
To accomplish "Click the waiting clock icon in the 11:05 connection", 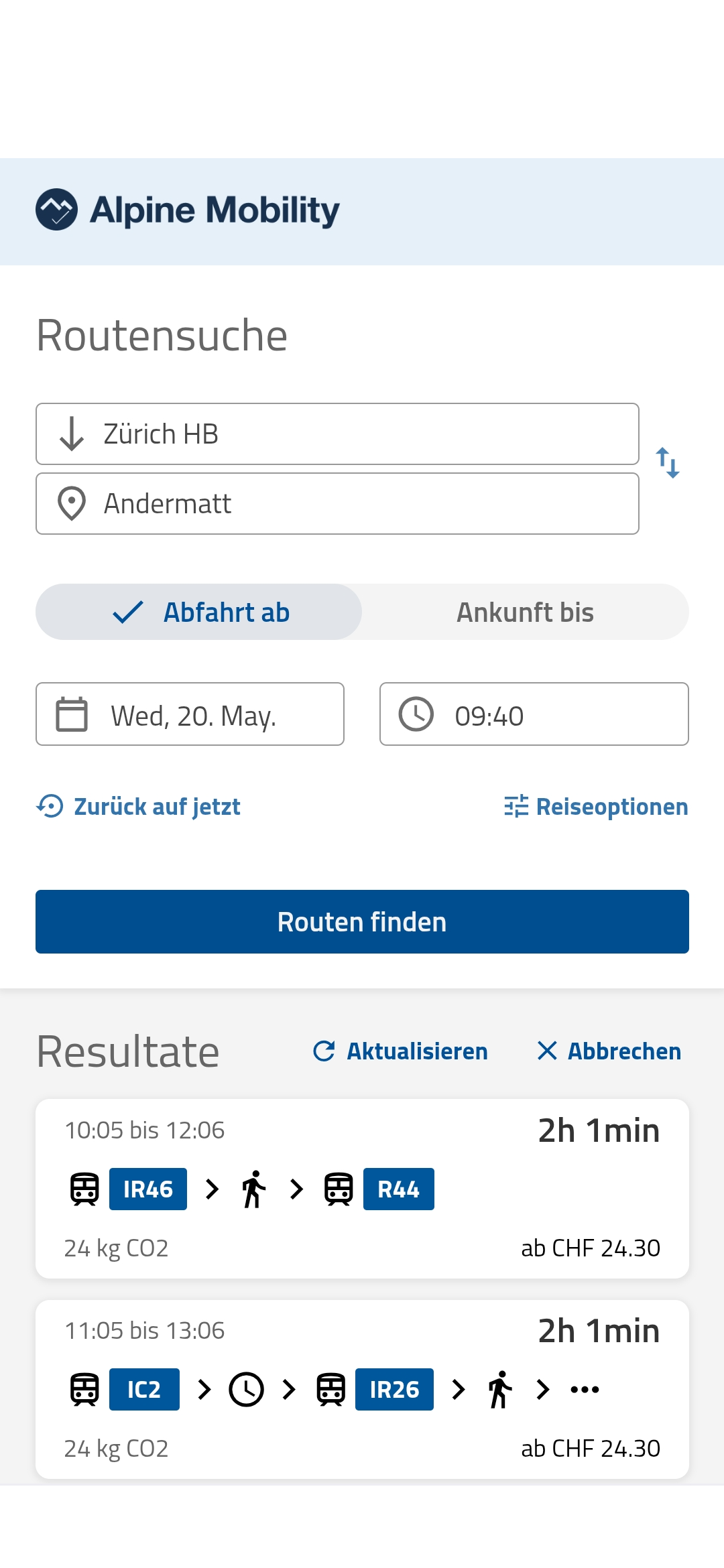I will (247, 1390).
